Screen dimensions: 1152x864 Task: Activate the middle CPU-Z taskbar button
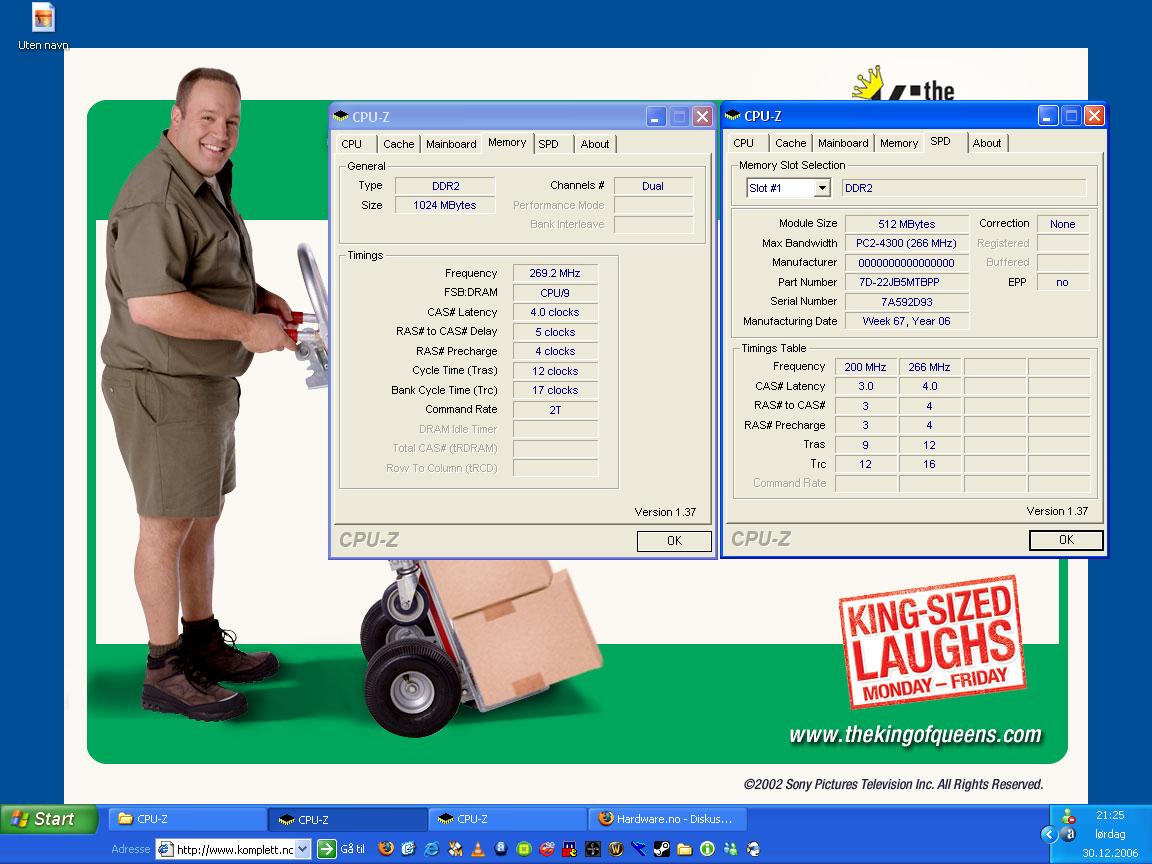[x=348, y=819]
